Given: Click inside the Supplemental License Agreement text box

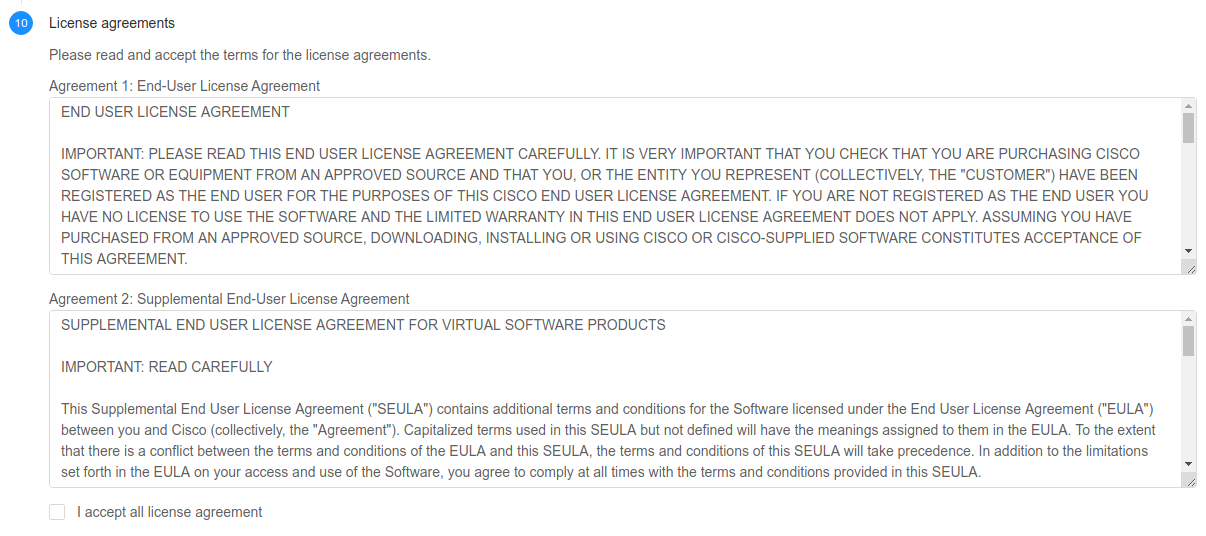Looking at the screenshot, I should (x=600, y=420).
